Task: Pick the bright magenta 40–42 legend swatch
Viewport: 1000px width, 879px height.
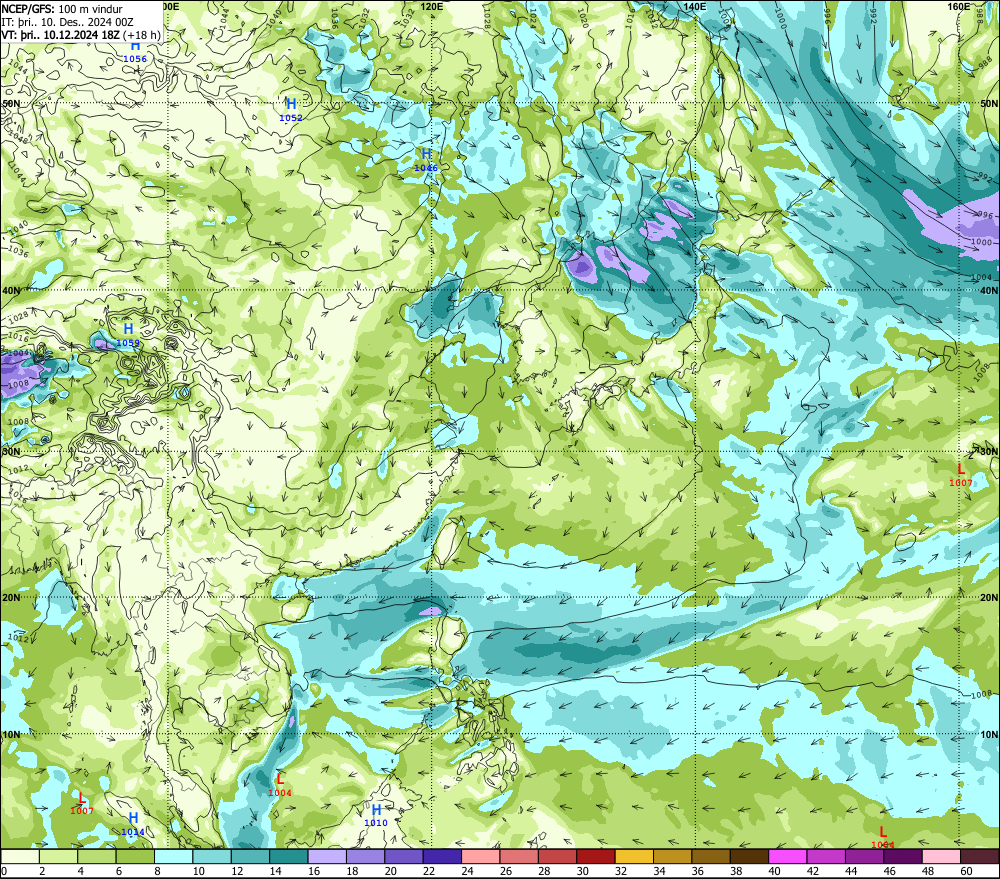Action: tap(788, 856)
